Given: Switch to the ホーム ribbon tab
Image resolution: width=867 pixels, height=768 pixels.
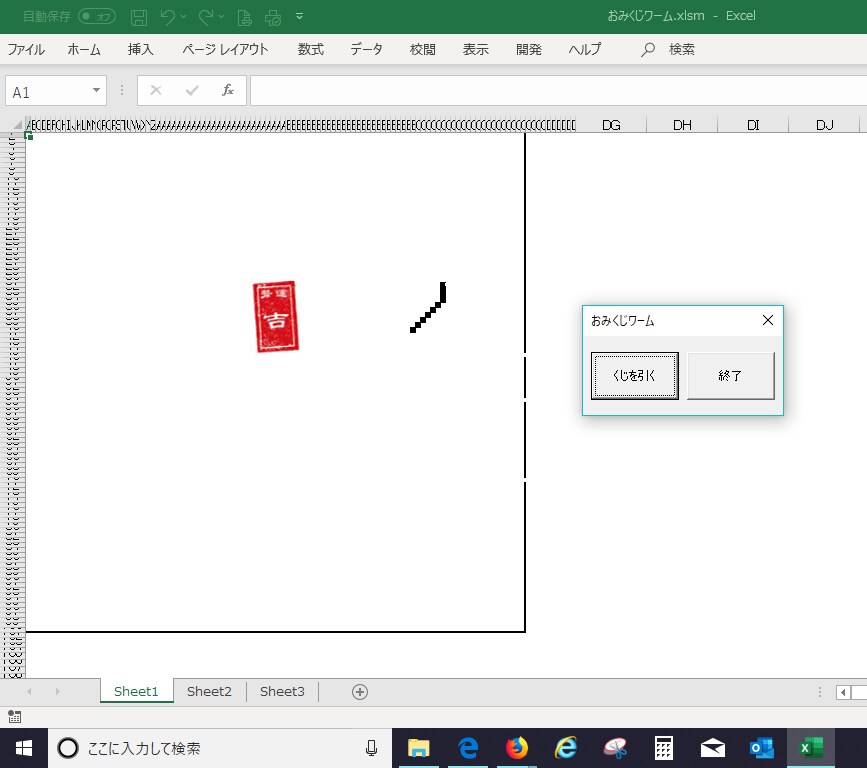Looking at the screenshot, I should coord(84,49).
